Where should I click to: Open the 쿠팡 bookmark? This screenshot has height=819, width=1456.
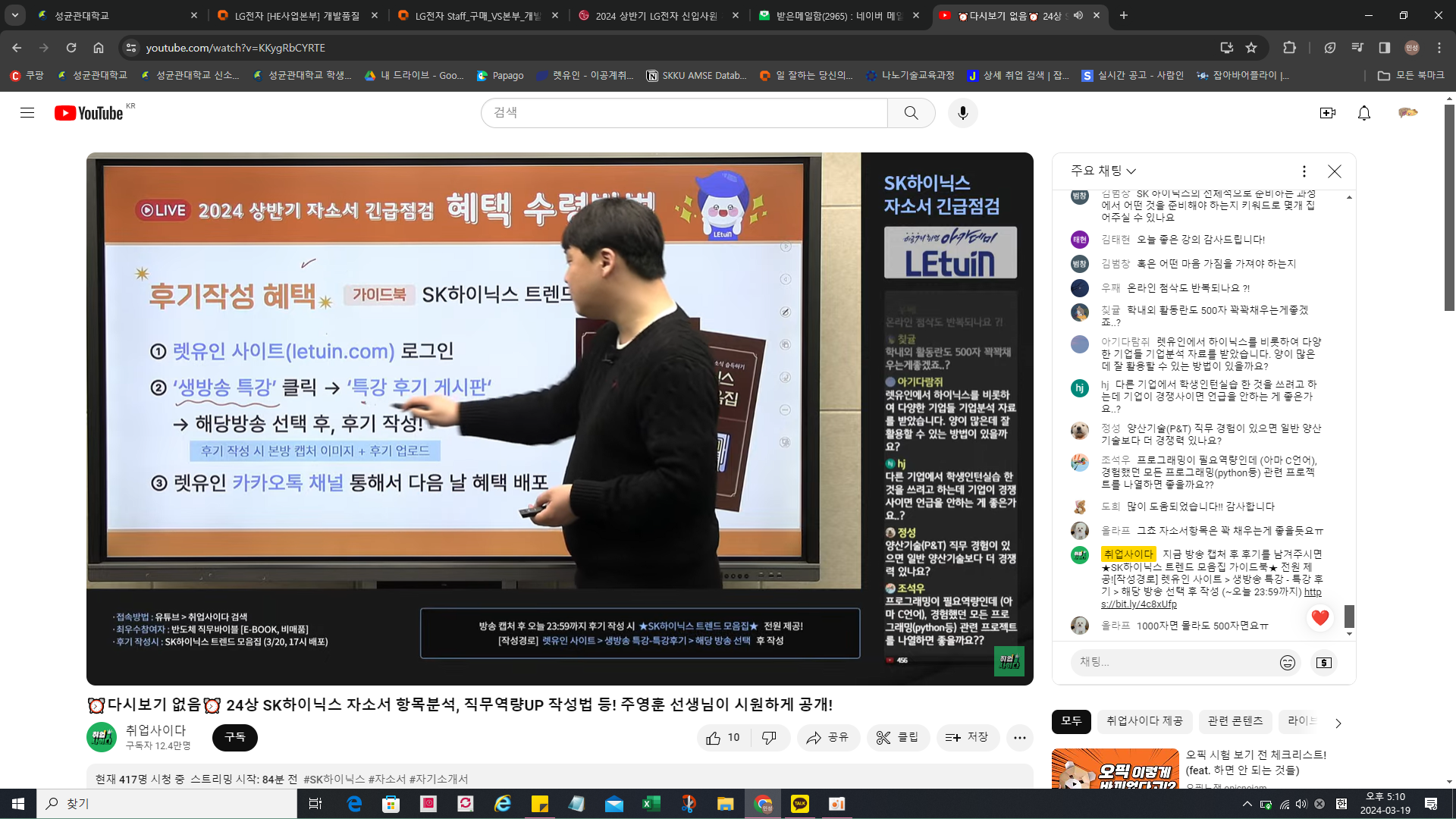pyautogui.click(x=27, y=75)
